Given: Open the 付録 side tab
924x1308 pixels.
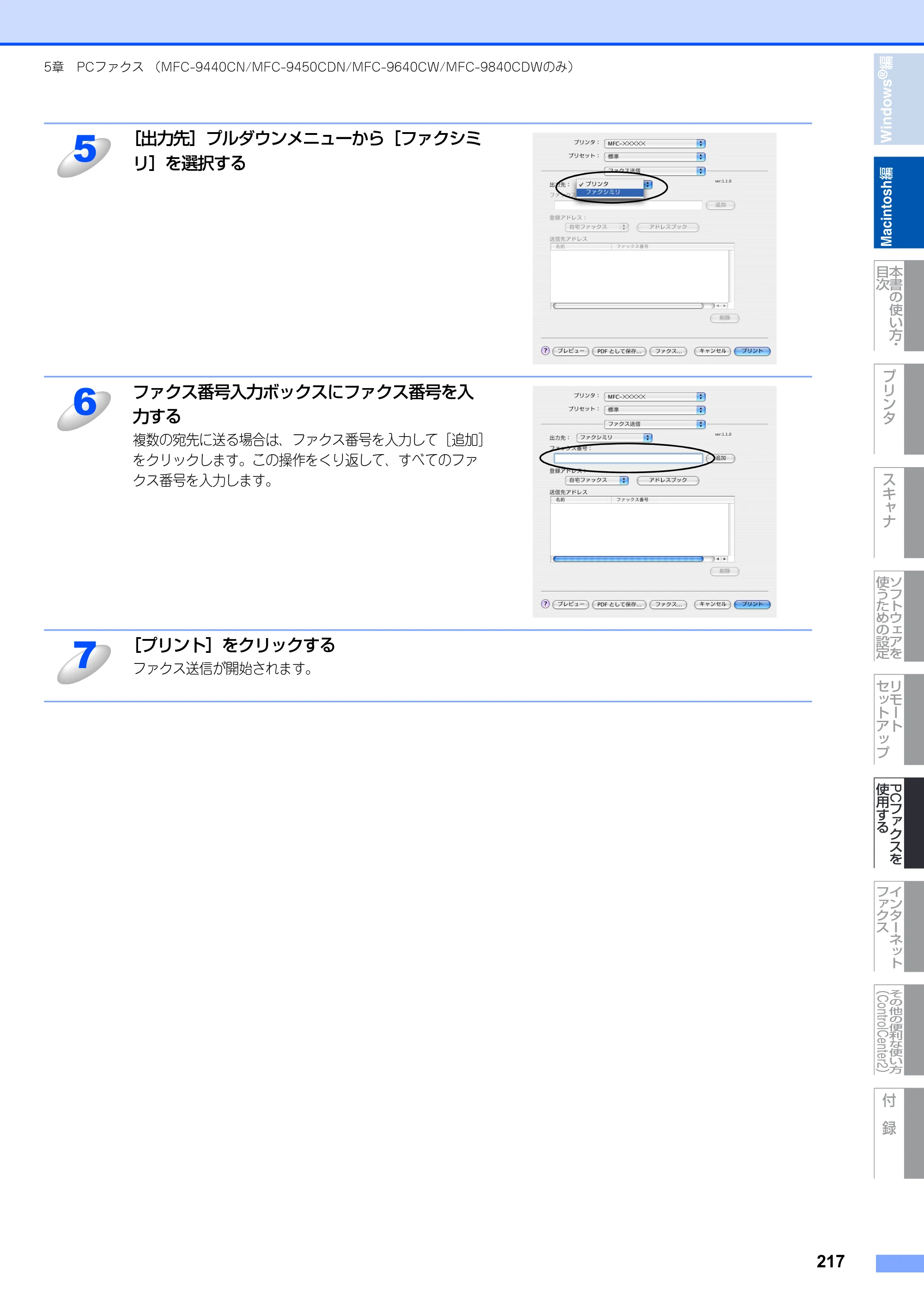Looking at the screenshot, I should click(x=899, y=1133).
